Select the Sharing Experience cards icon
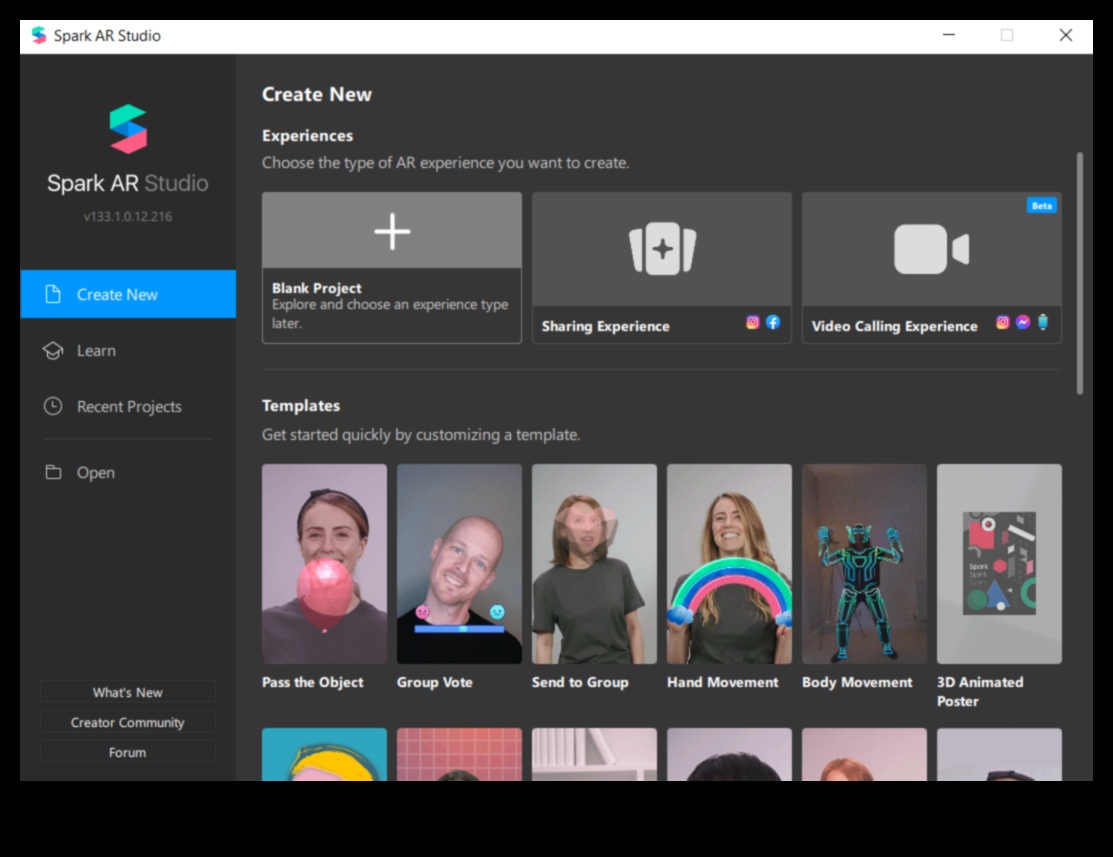Screen dimensions: 1113x857 tap(661, 249)
